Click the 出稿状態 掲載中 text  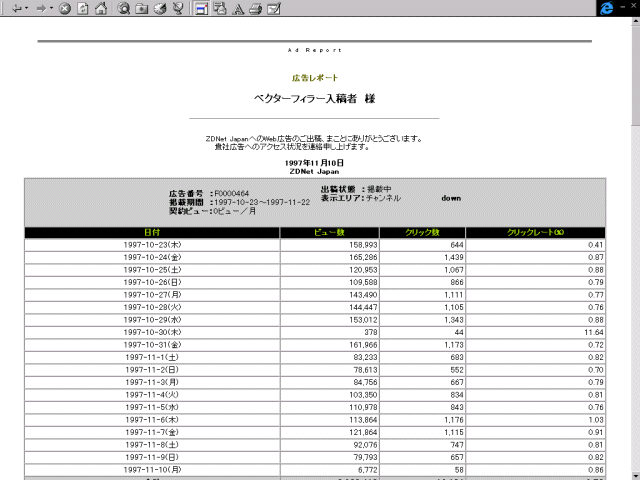click(356, 189)
